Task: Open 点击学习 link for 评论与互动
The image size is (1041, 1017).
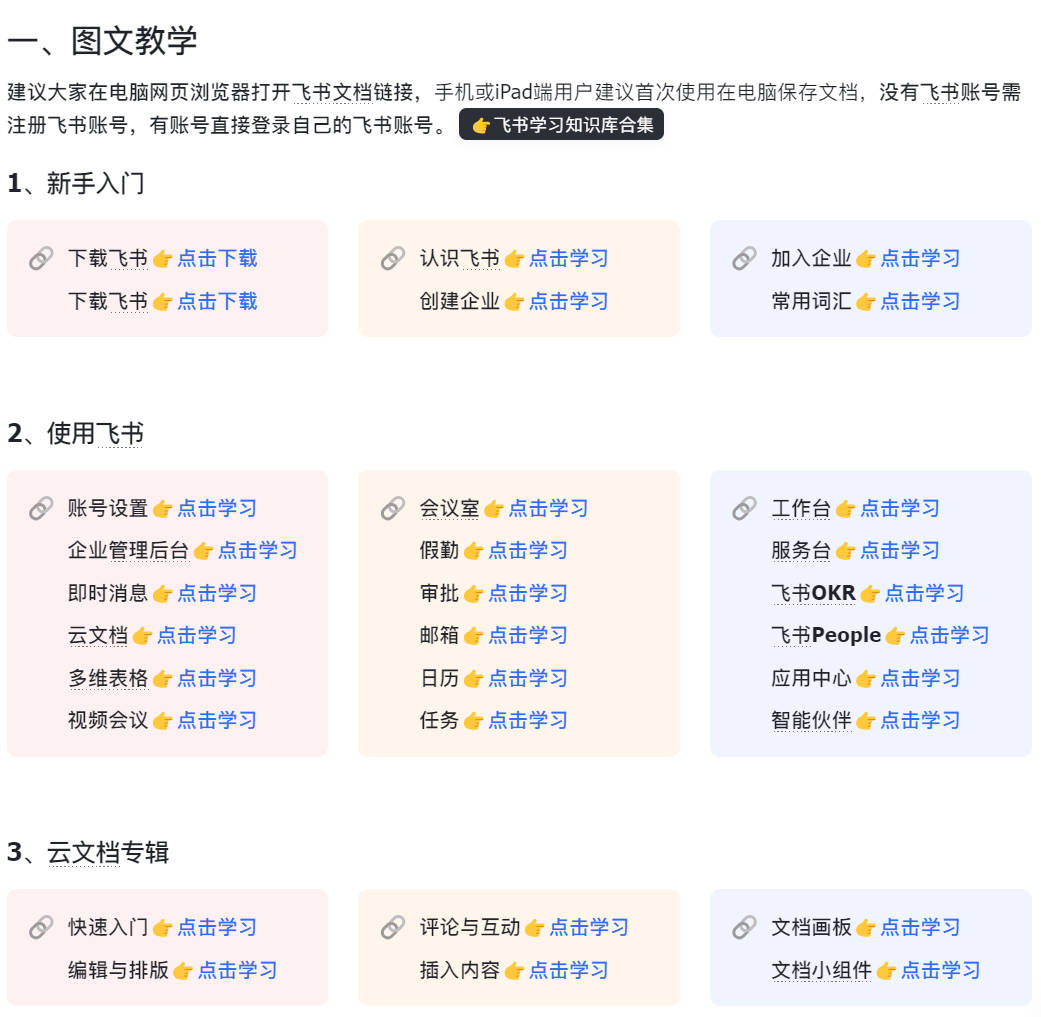Action: click(589, 927)
